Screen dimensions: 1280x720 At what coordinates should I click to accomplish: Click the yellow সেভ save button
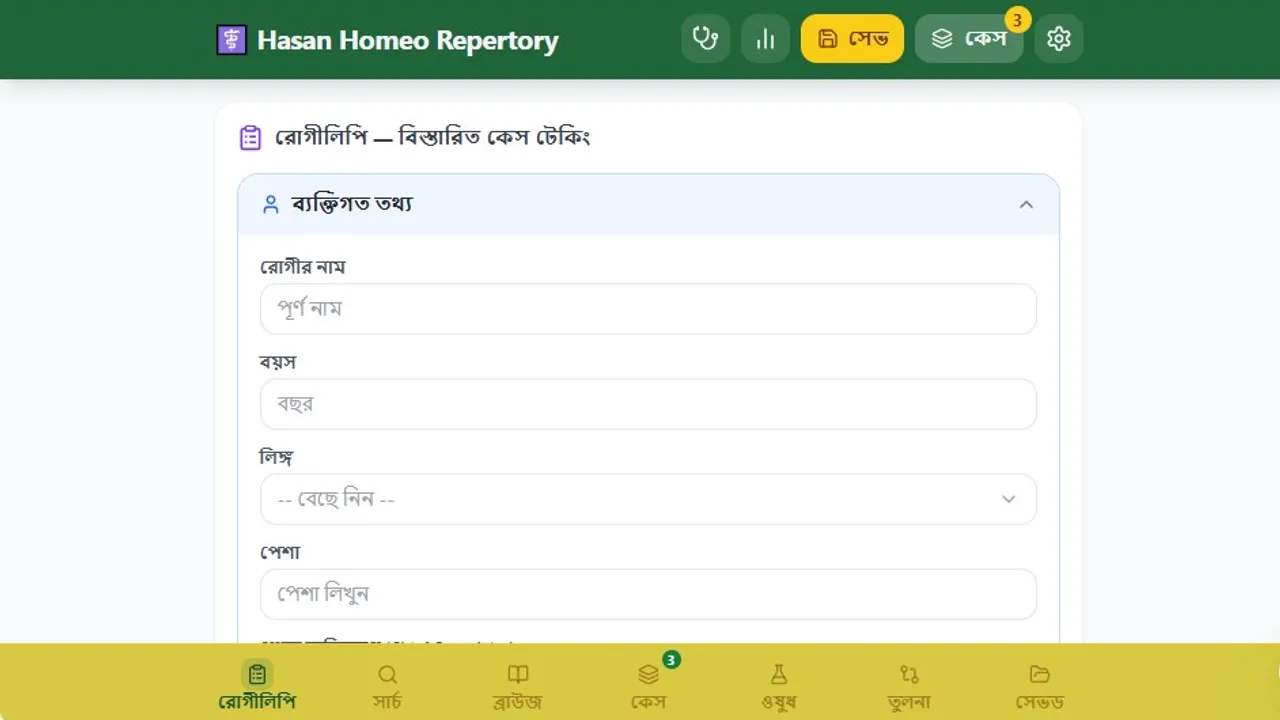852,39
